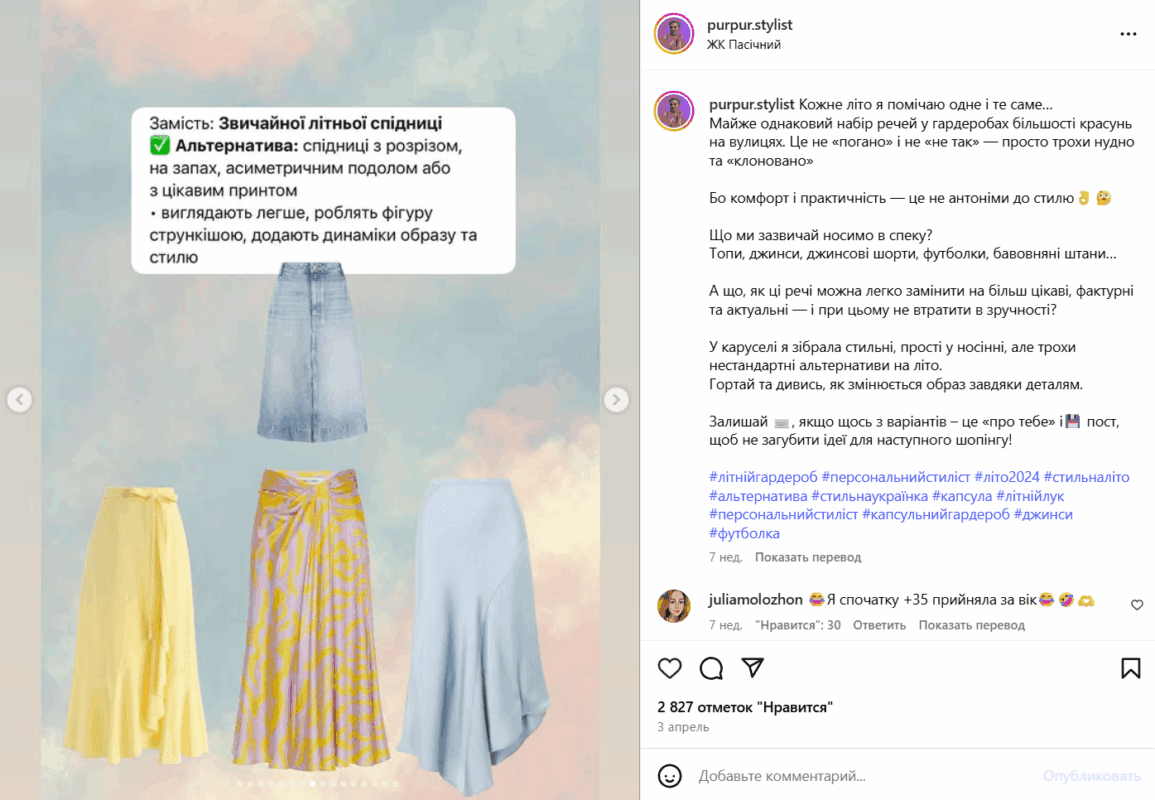Like juliamolozhon's comment heart
The width and height of the screenshot is (1155, 800).
pos(1137,605)
